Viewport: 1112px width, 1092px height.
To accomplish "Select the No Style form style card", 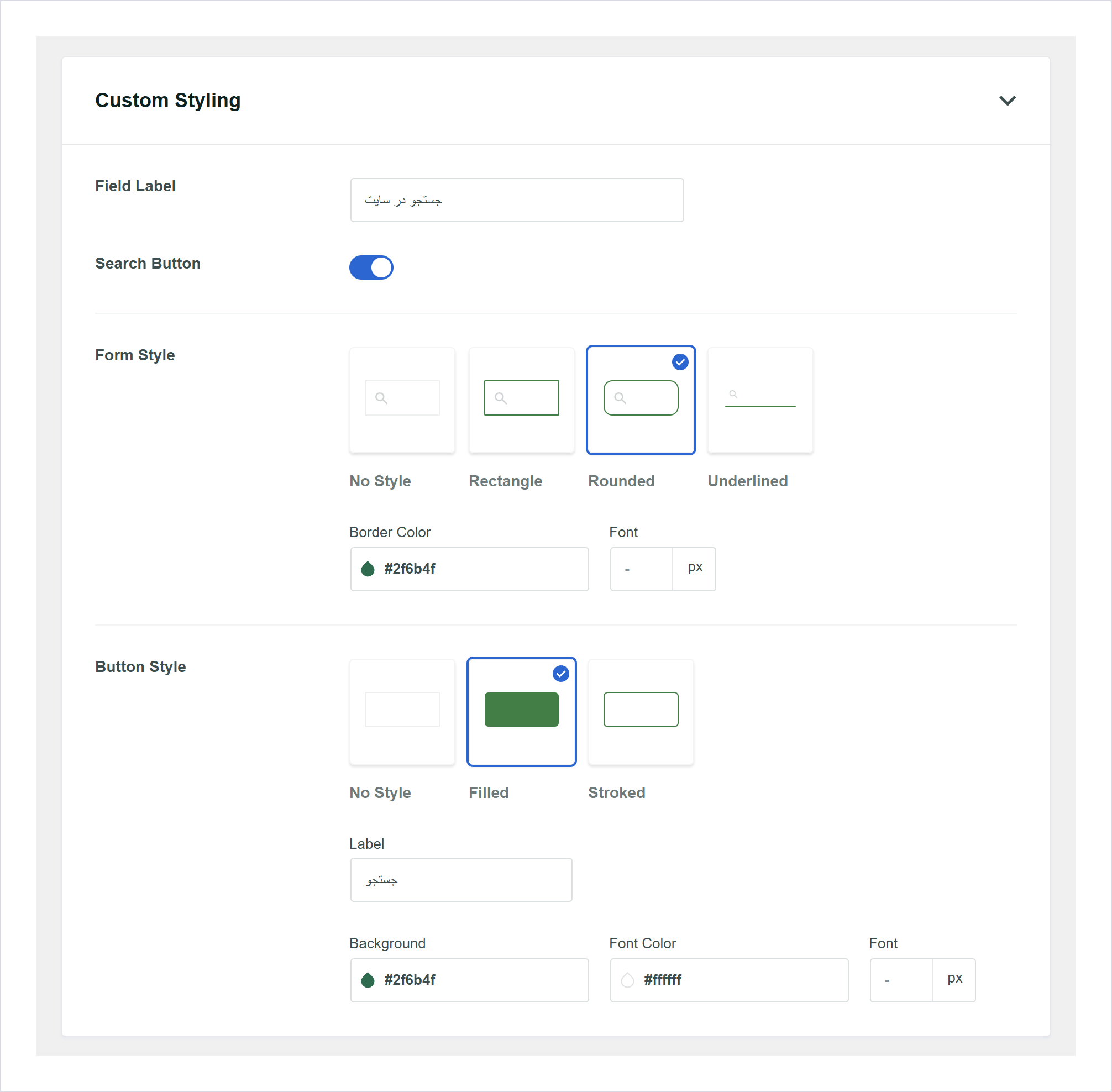I will tap(402, 400).
